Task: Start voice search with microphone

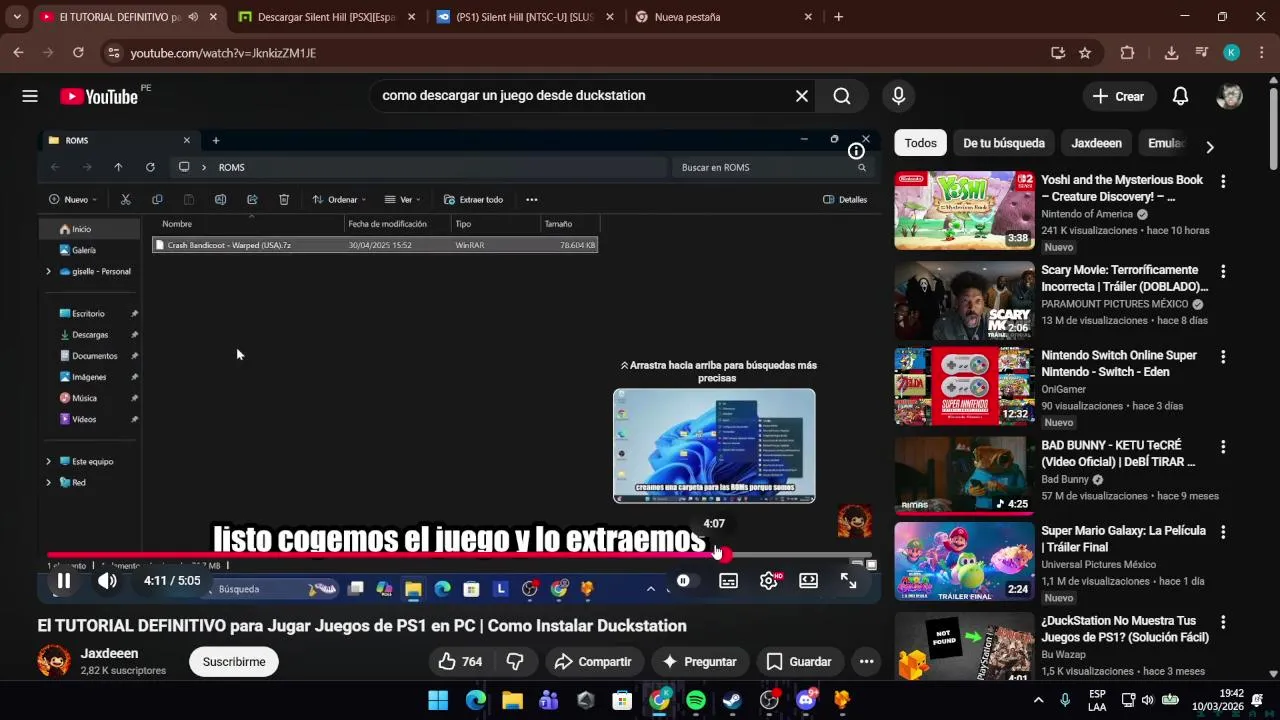Action: click(898, 96)
